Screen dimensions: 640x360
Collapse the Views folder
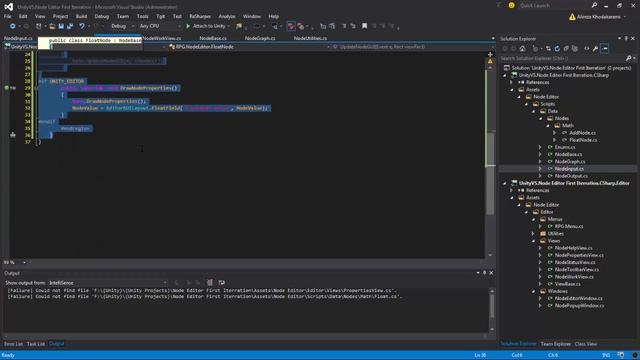(533, 241)
